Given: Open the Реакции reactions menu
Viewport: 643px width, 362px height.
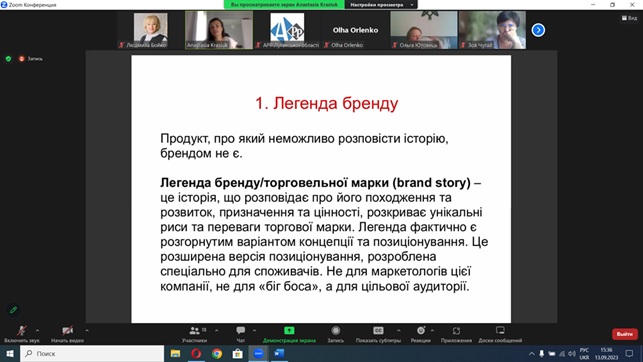Looking at the screenshot, I should [420, 334].
